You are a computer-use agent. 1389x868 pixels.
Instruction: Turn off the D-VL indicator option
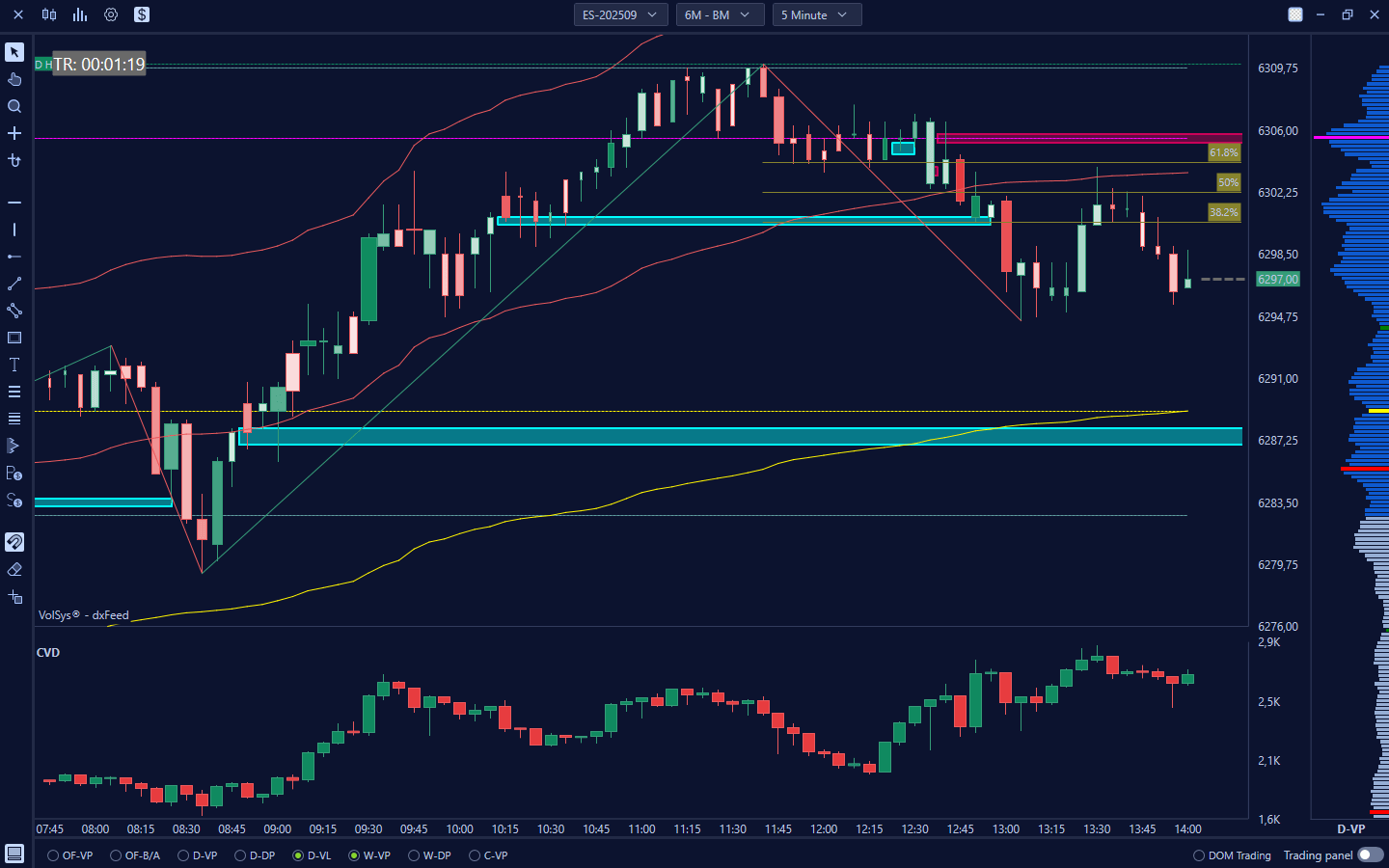298,855
